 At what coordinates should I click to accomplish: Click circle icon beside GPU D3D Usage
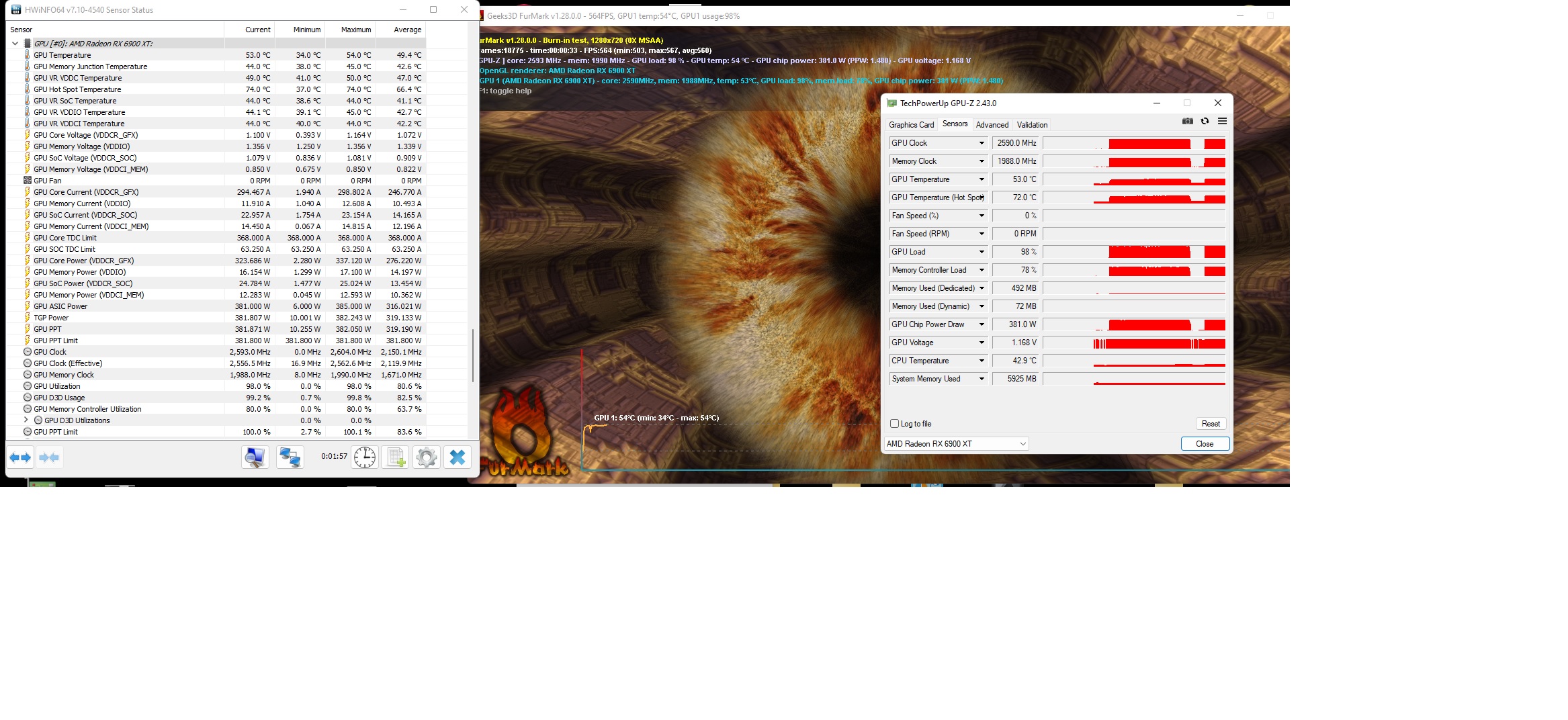pos(27,398)
